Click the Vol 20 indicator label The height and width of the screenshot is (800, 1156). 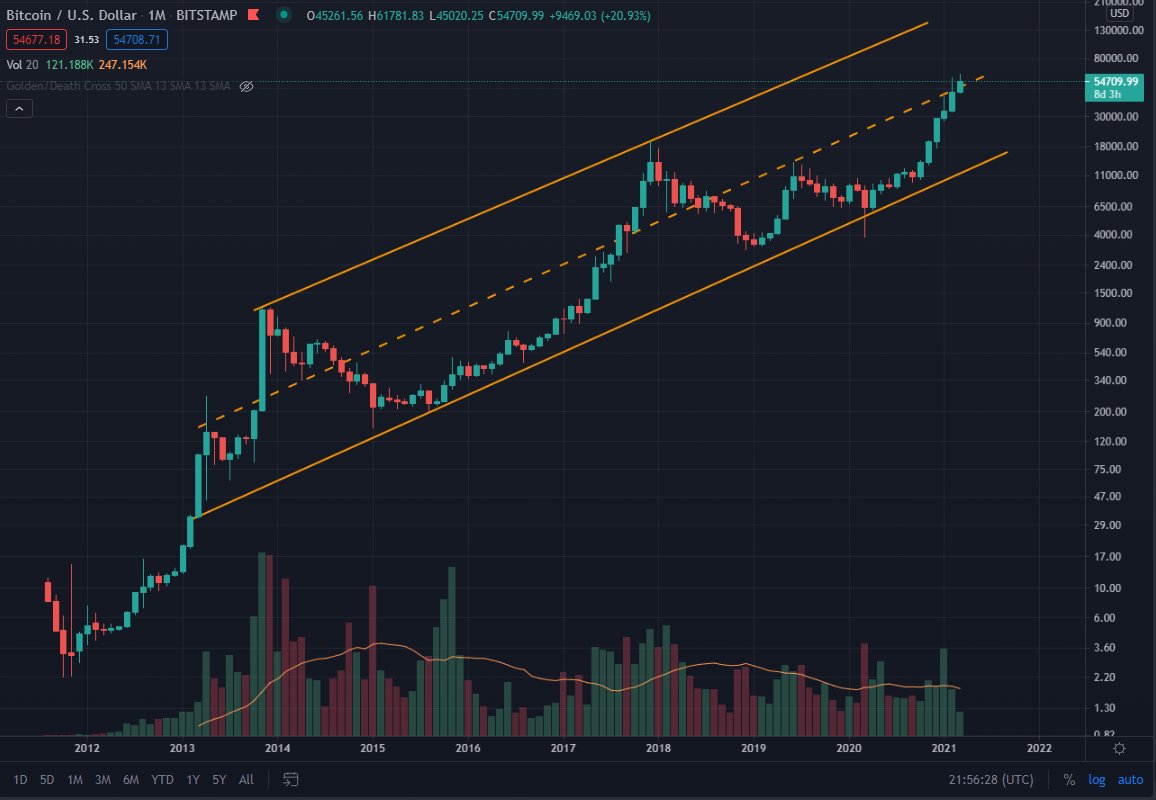tap(22, 65)
